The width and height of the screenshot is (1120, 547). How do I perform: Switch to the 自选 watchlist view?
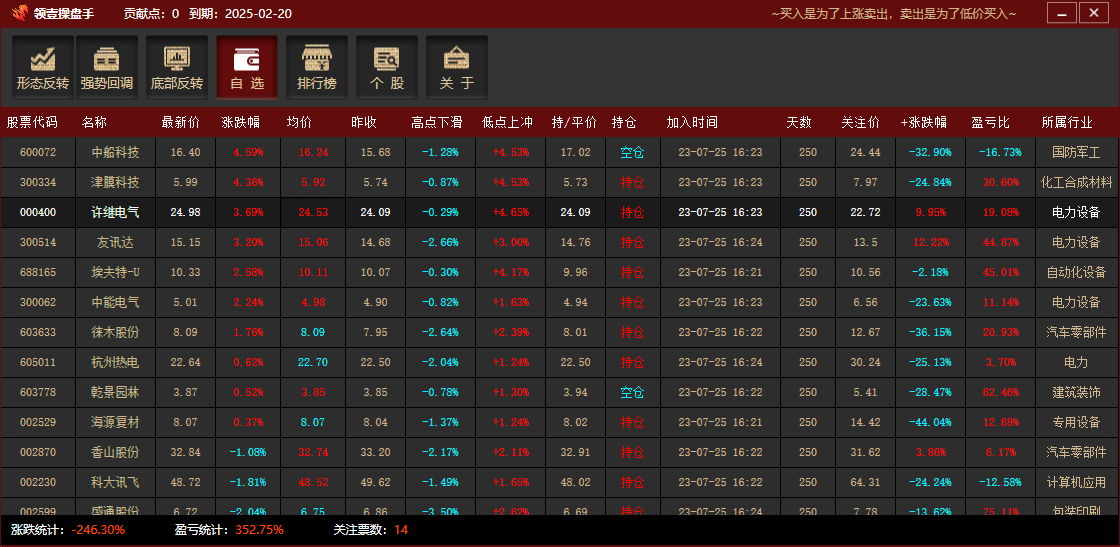pyautogui.click(x=247, y=68)
